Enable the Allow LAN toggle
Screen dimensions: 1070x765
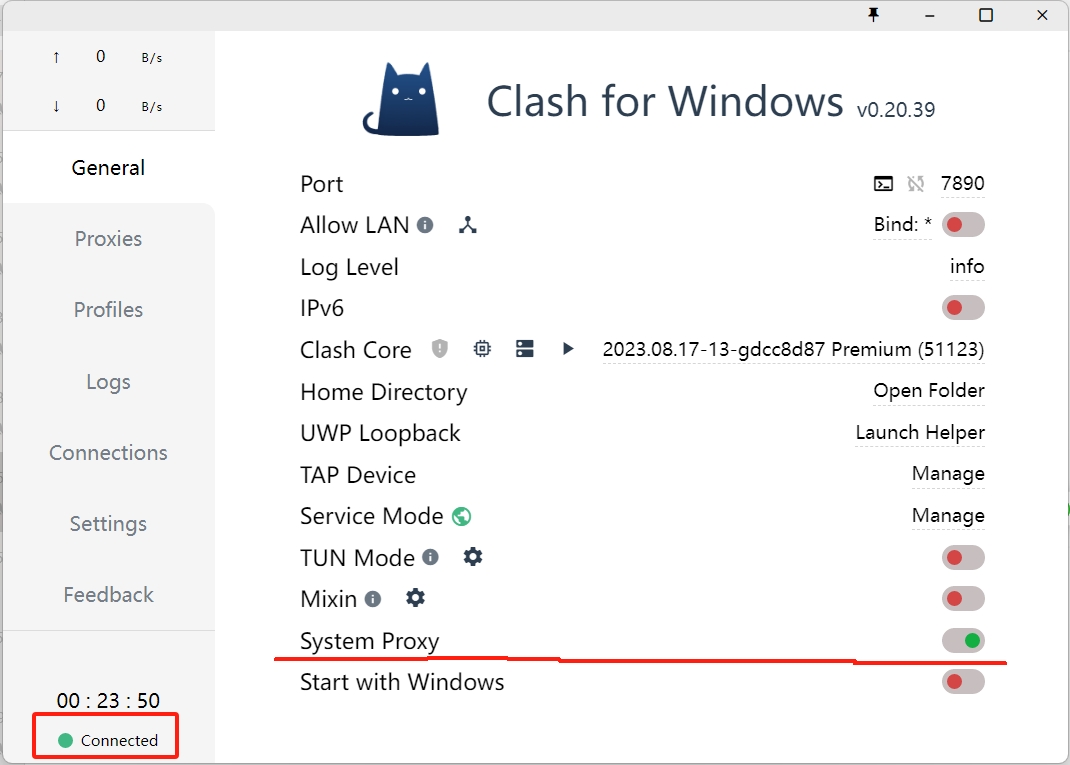[x=963, y=225]
